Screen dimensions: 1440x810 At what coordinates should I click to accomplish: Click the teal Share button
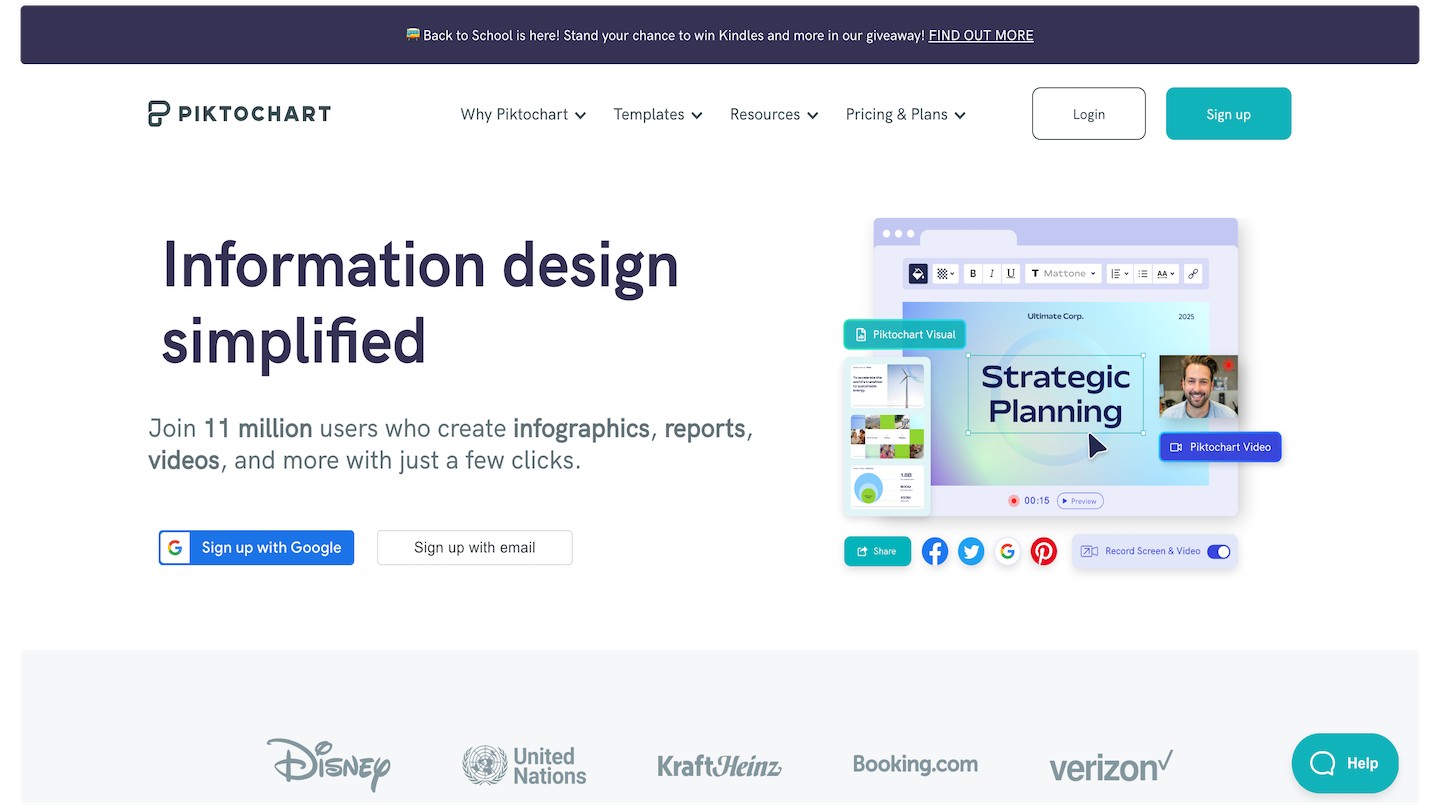(877, 551)
